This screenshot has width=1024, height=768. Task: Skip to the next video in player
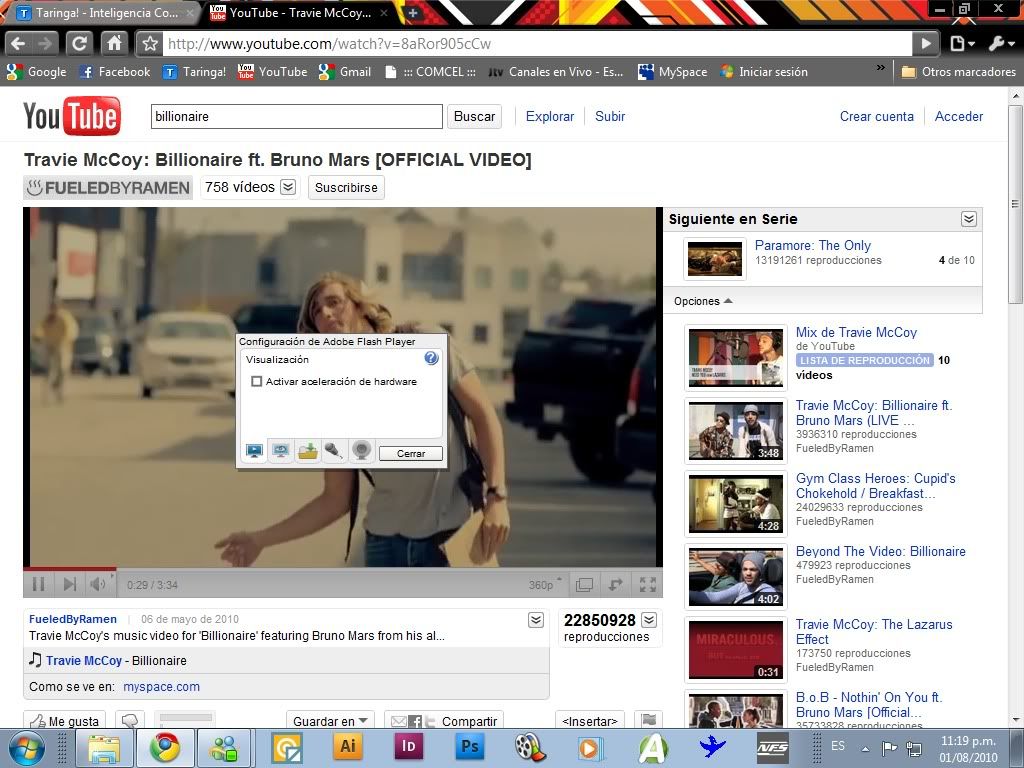tap(69, 584)
